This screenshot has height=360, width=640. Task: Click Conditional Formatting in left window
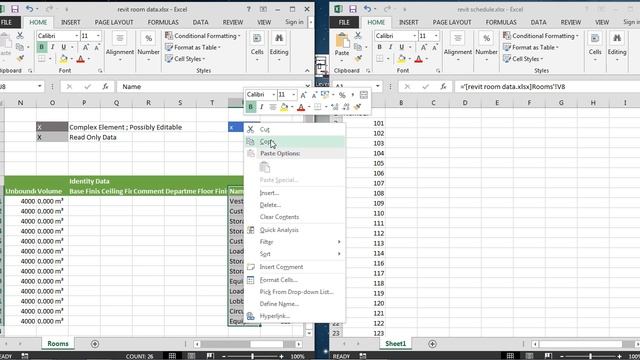203,36
